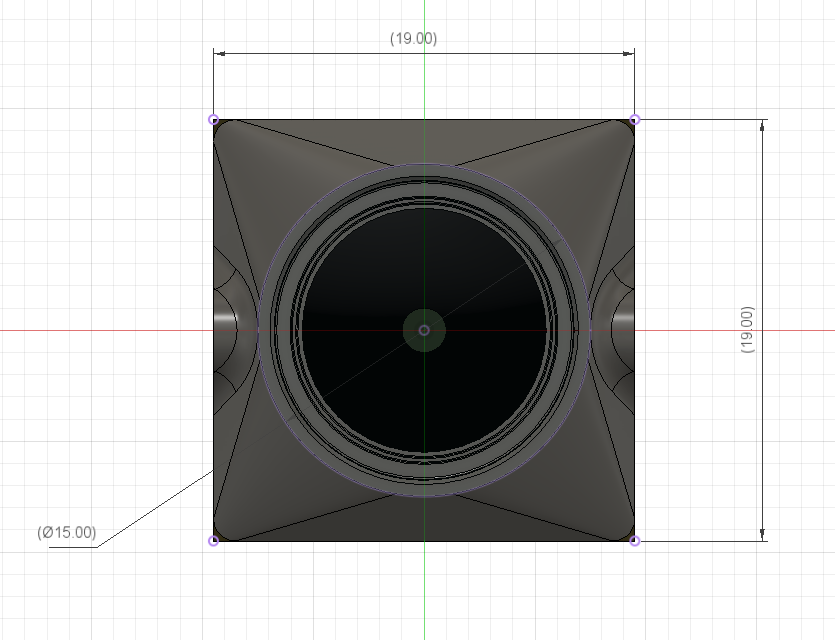The width and height of the screenshot is (835, 640).
Task: Select the top-right sketch corner point
Action: [634, 120]
